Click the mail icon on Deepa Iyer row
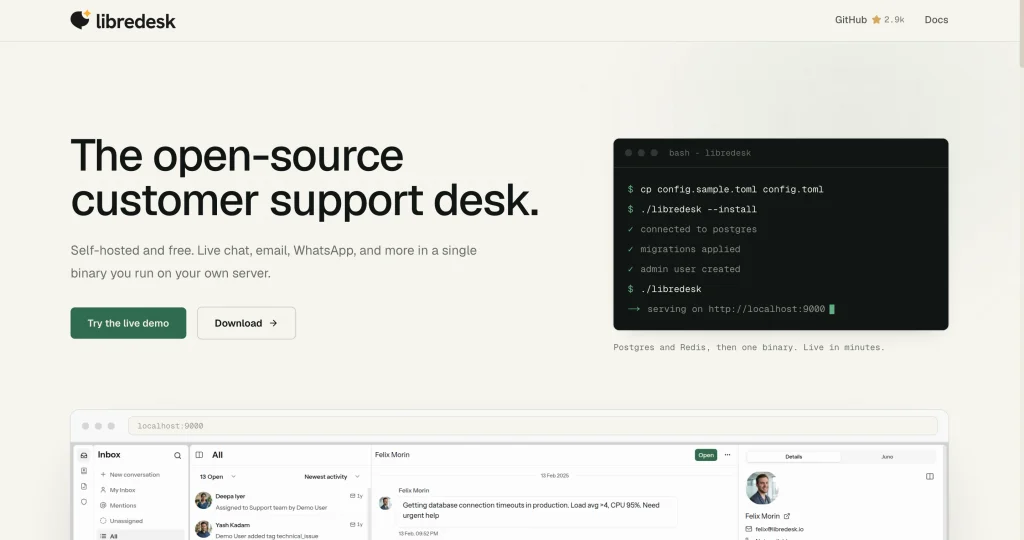The height and width of the screenshot is (540, 1024). pyautogui.click(x=353, y=496)
